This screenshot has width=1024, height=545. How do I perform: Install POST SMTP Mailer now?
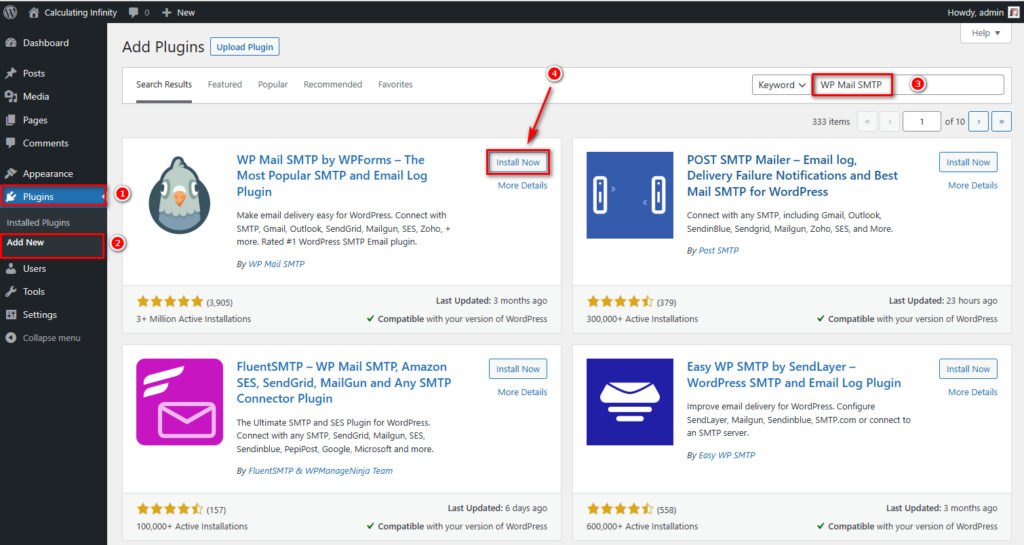(968, 163)
